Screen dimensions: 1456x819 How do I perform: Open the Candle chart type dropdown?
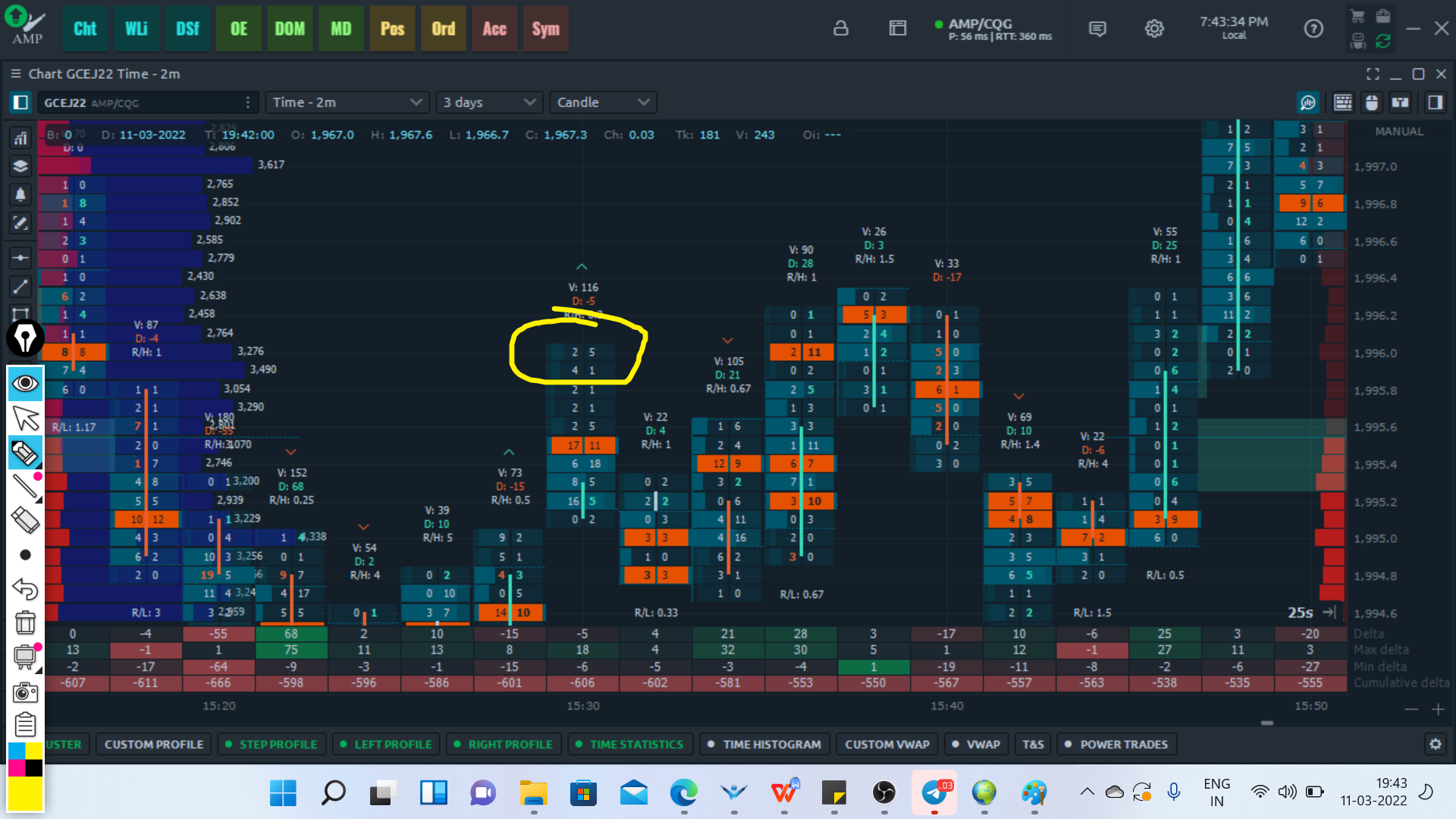coord(603,102)
